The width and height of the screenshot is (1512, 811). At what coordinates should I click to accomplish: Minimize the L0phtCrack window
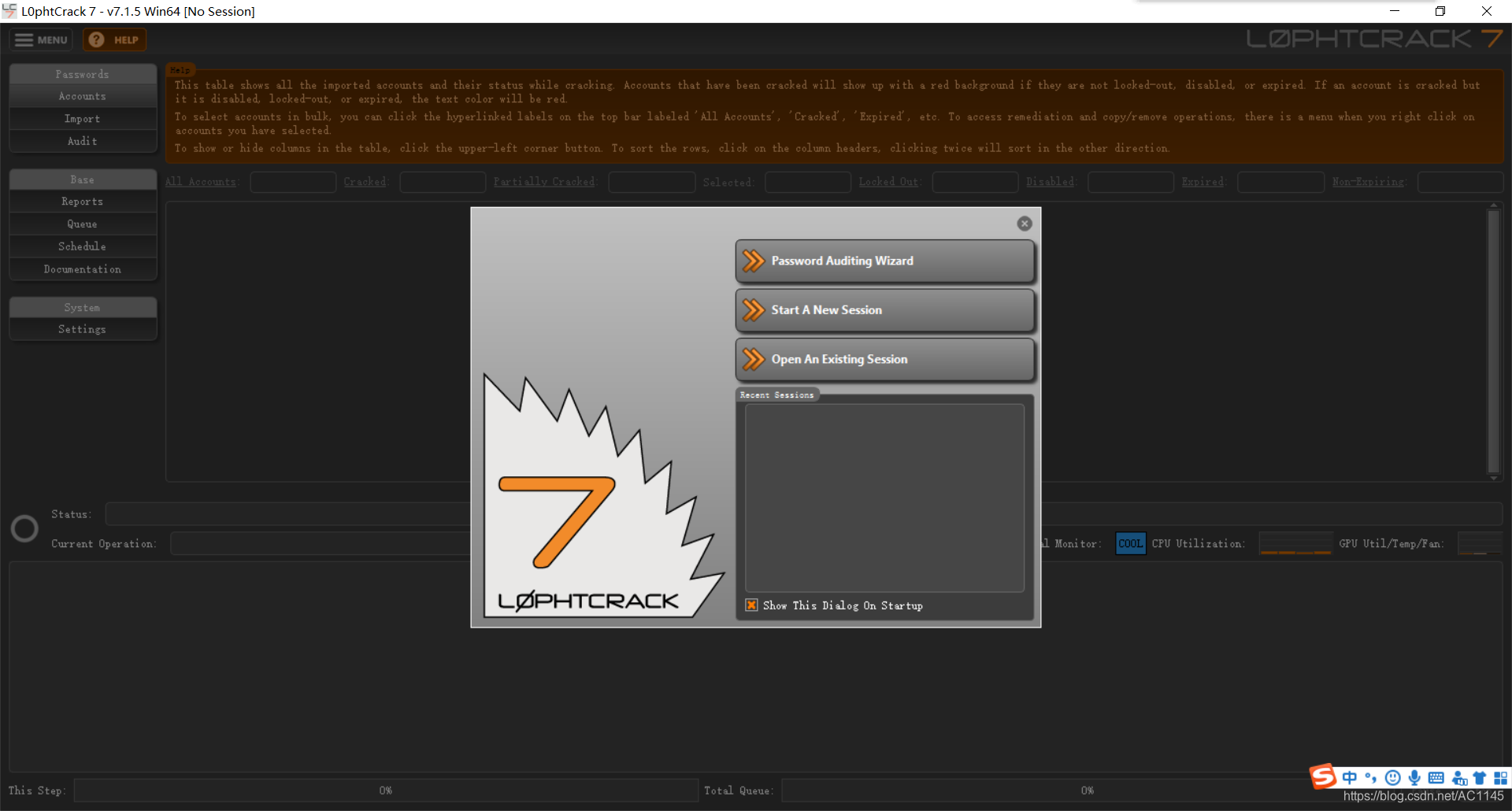pyautogui.click(x=1395, y=11)
